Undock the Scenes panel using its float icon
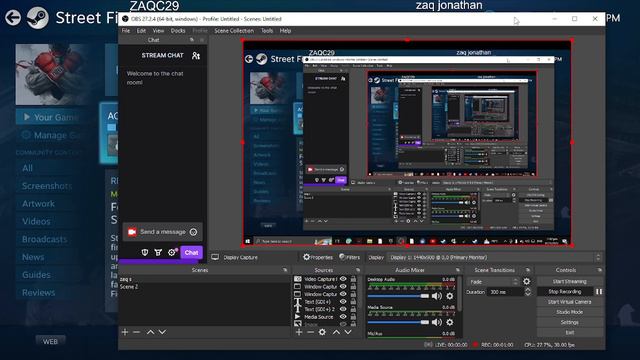The height and width of the screenshot is (360, 640). (x=285, y=270)
